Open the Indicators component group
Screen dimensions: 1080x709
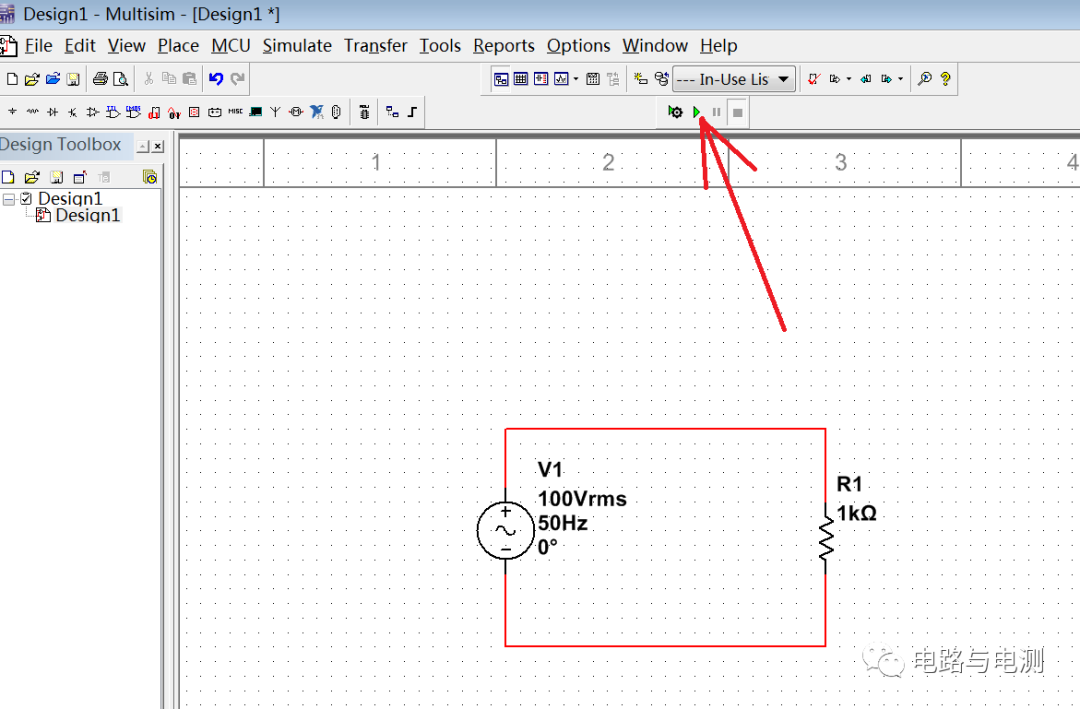(x=194, y=112)
